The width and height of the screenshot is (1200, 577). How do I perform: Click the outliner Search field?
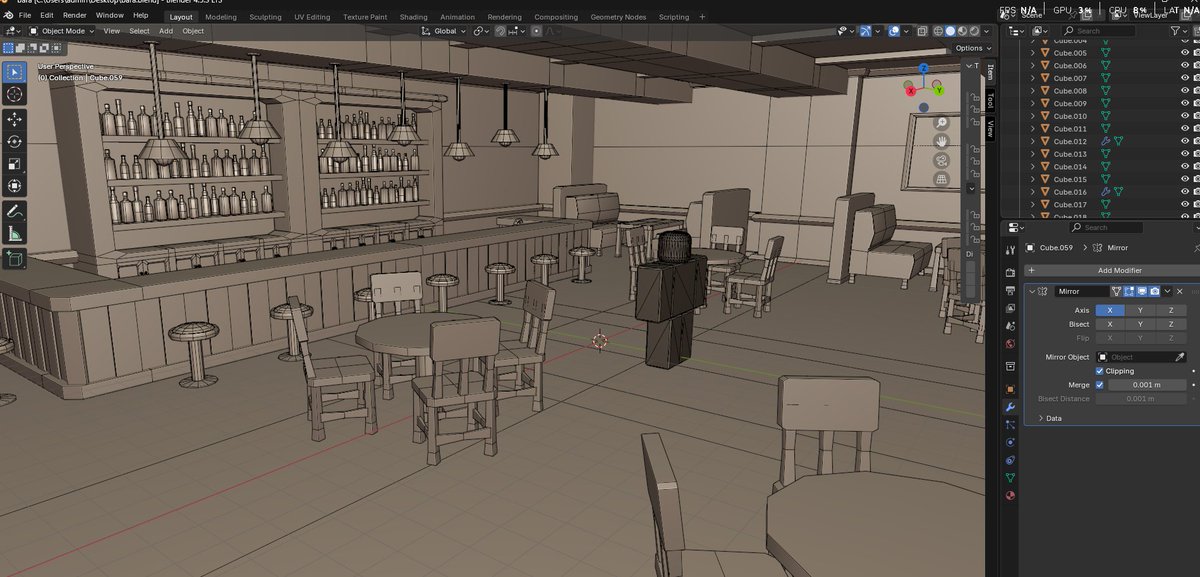pos(1098,31)
